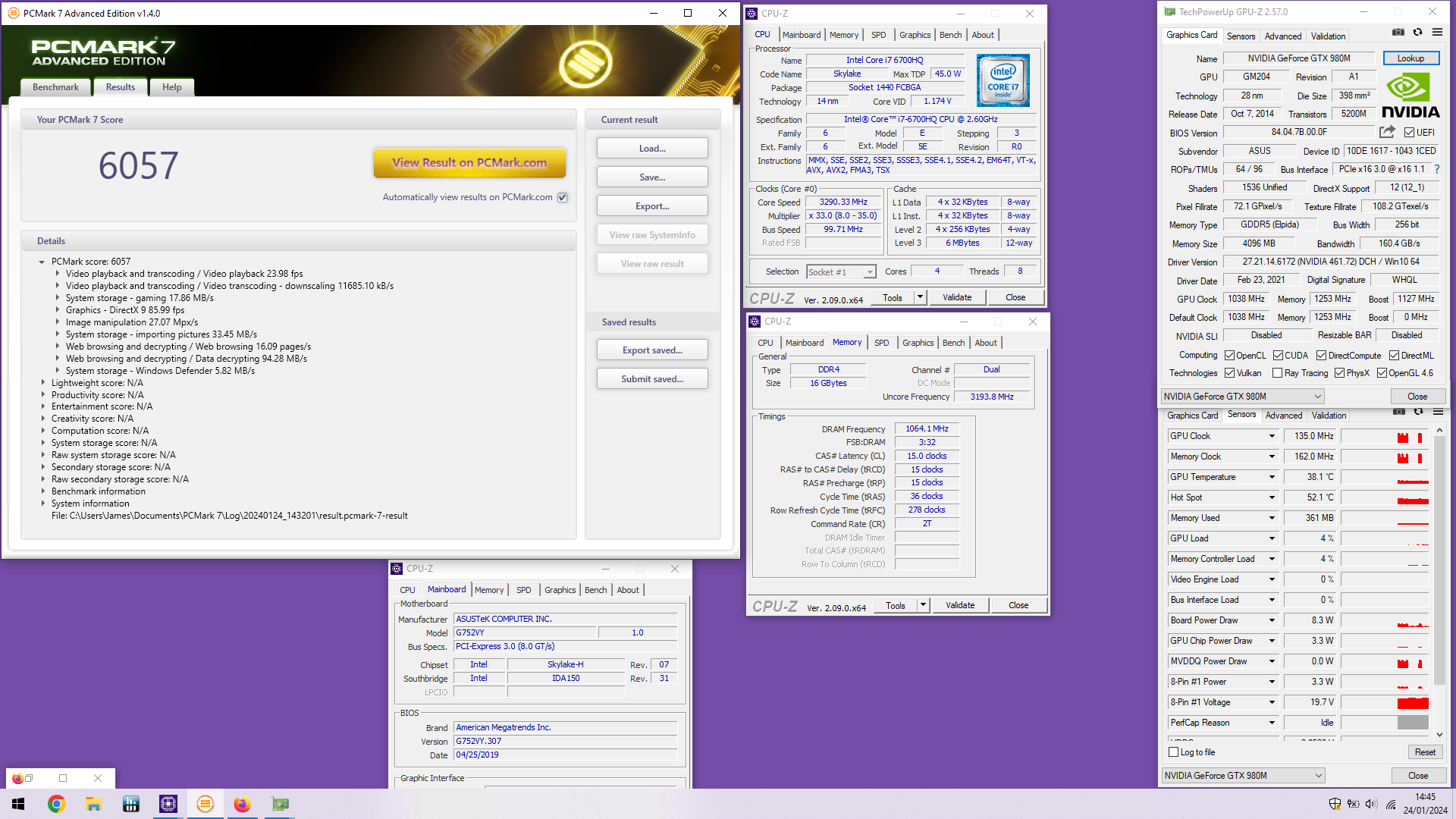Open the Tools dropdown arrow in CPU-Z CPU window
The image size is (1456, 819).
[921, 297]
